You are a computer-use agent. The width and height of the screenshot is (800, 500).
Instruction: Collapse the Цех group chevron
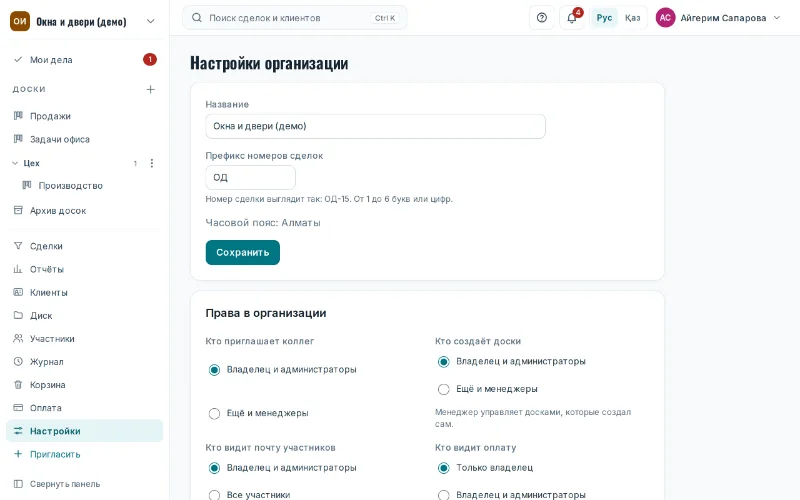[x=15, y=163]
